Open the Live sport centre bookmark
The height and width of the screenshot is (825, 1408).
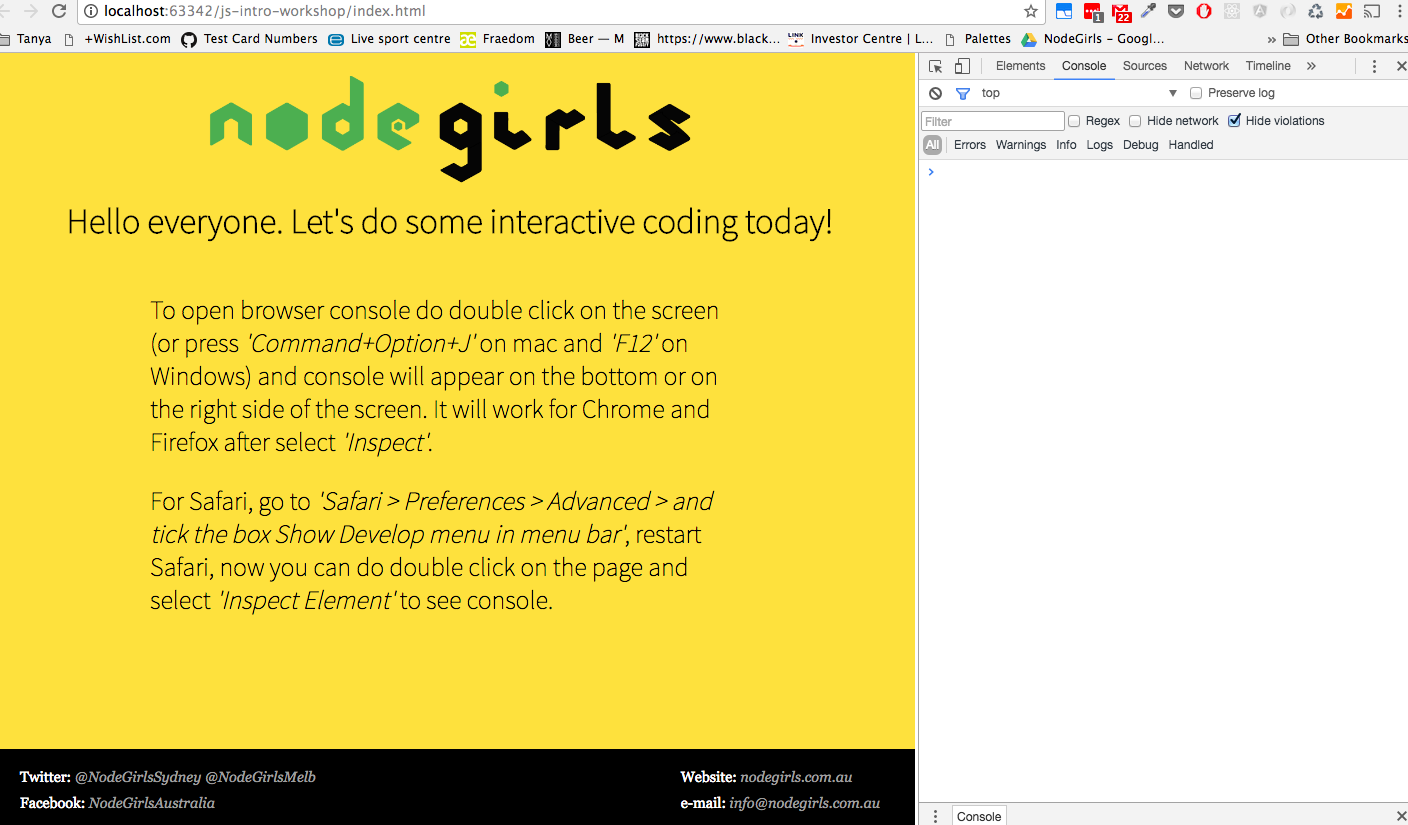(390, 39)
